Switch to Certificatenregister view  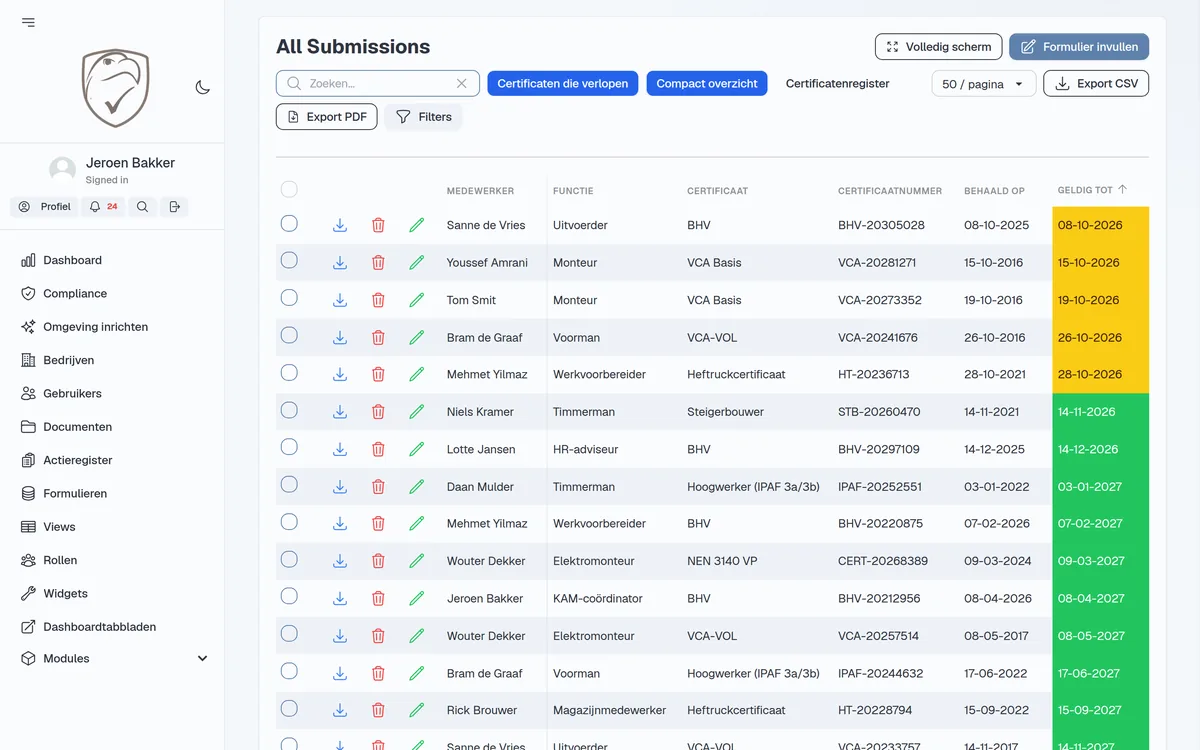[837, 84]
